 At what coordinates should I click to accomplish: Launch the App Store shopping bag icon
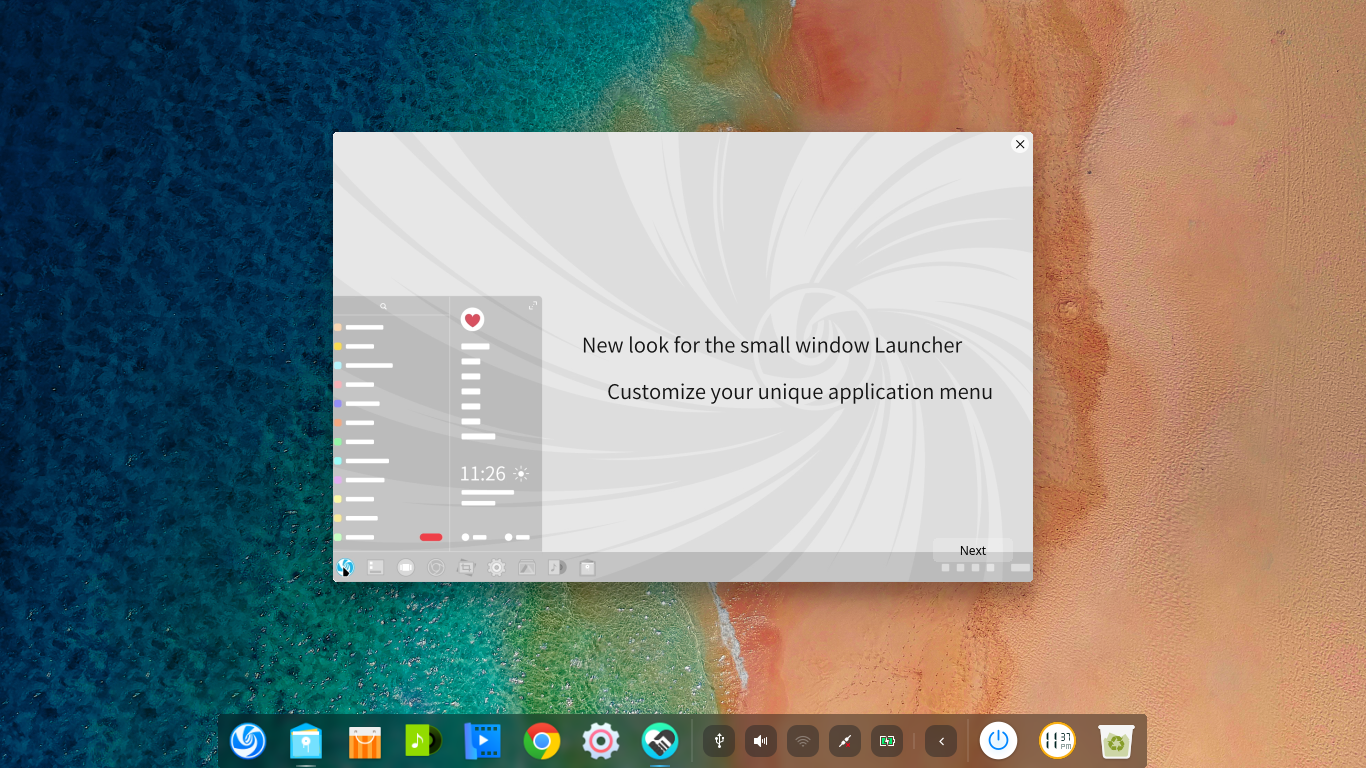point(365,741)
